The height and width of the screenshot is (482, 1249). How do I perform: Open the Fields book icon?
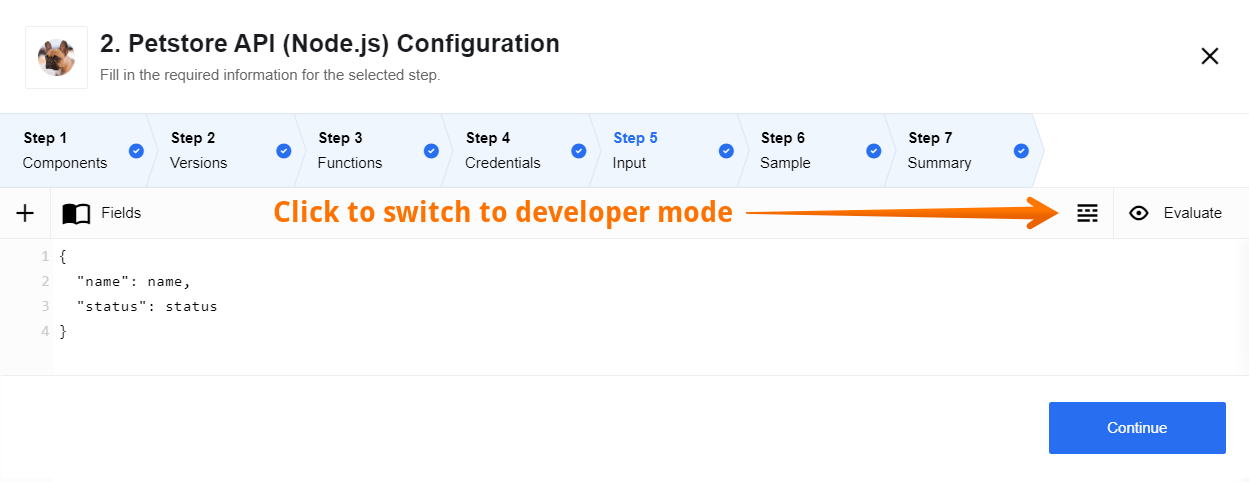76,213
